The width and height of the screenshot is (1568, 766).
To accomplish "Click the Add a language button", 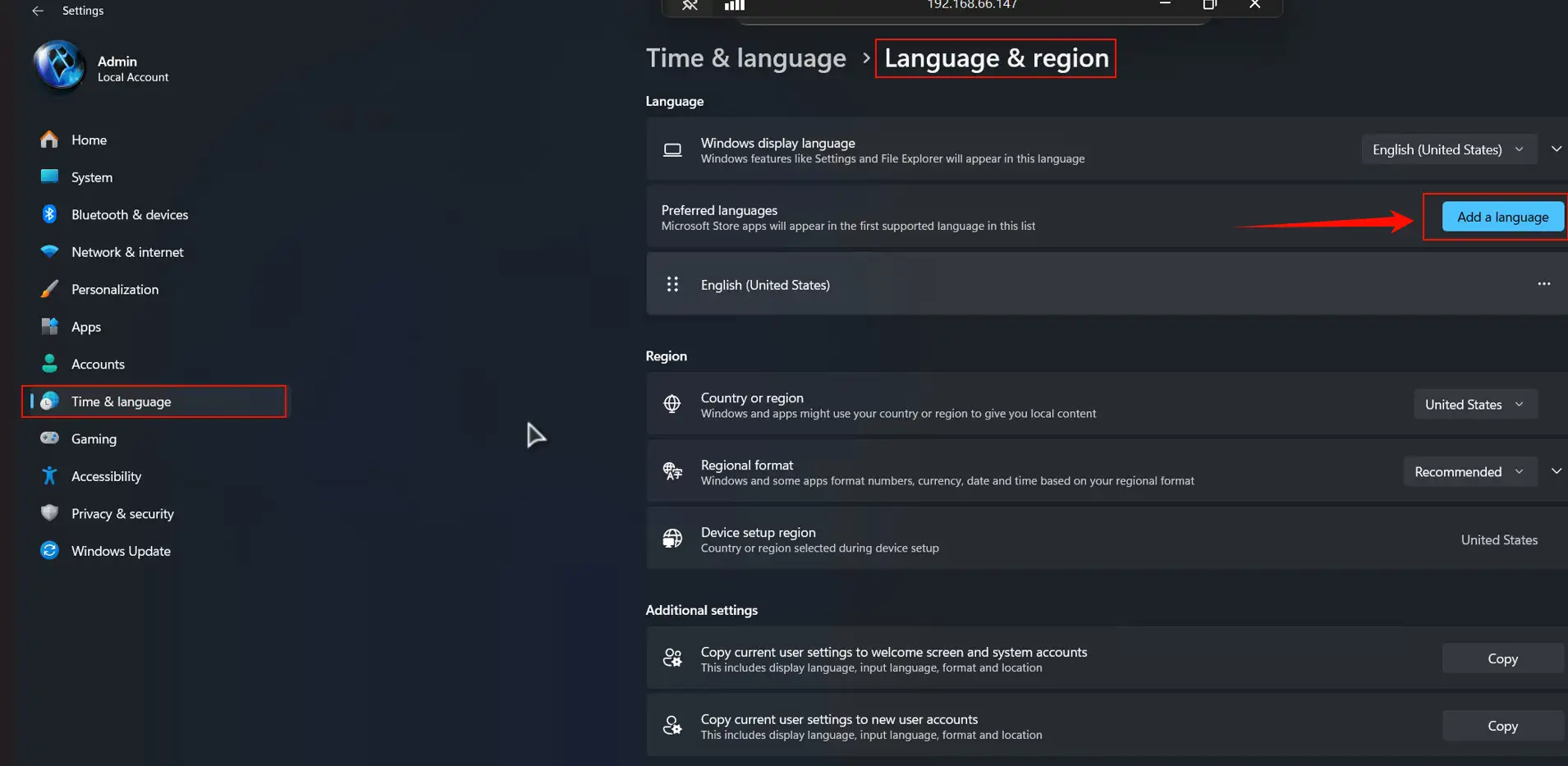I will [x=1502, y=216].
